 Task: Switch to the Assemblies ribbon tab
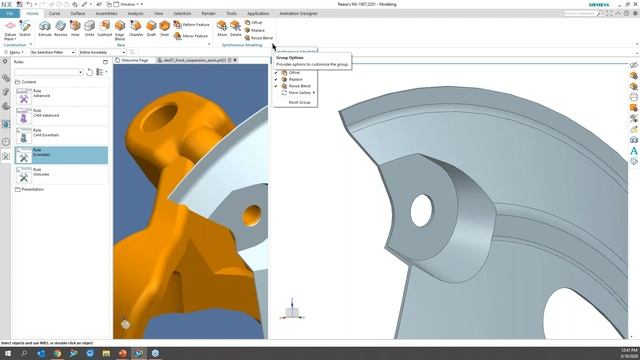(106, 13)
